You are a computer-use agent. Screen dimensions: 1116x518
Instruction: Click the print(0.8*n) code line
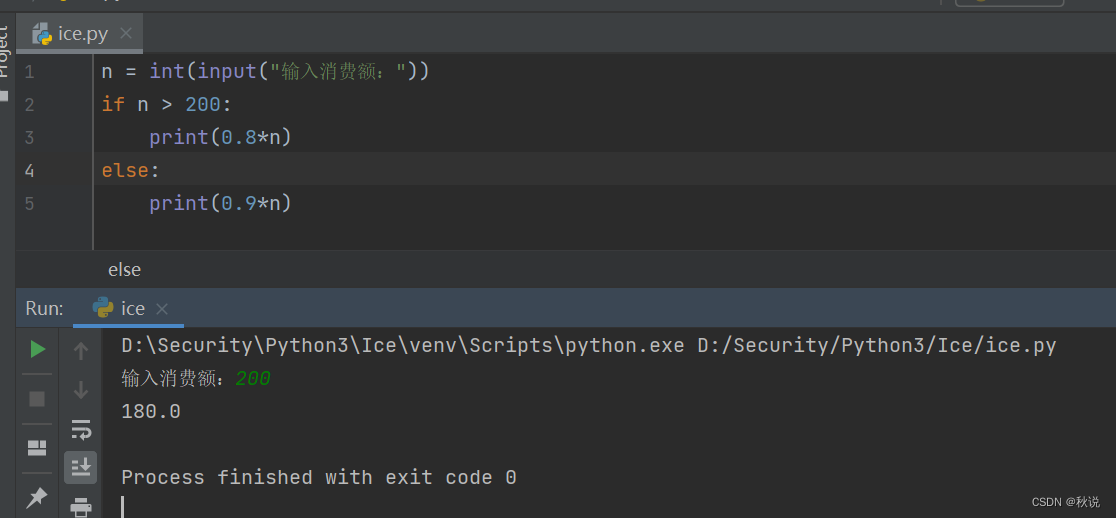(221, 137)
